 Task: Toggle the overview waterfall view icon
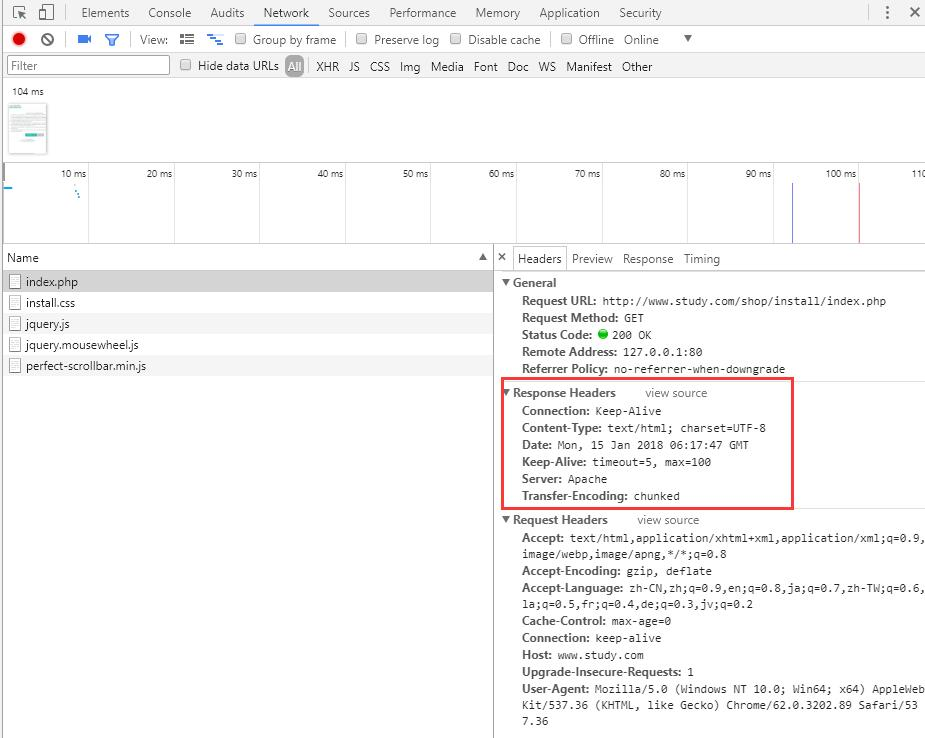point(215,40)
